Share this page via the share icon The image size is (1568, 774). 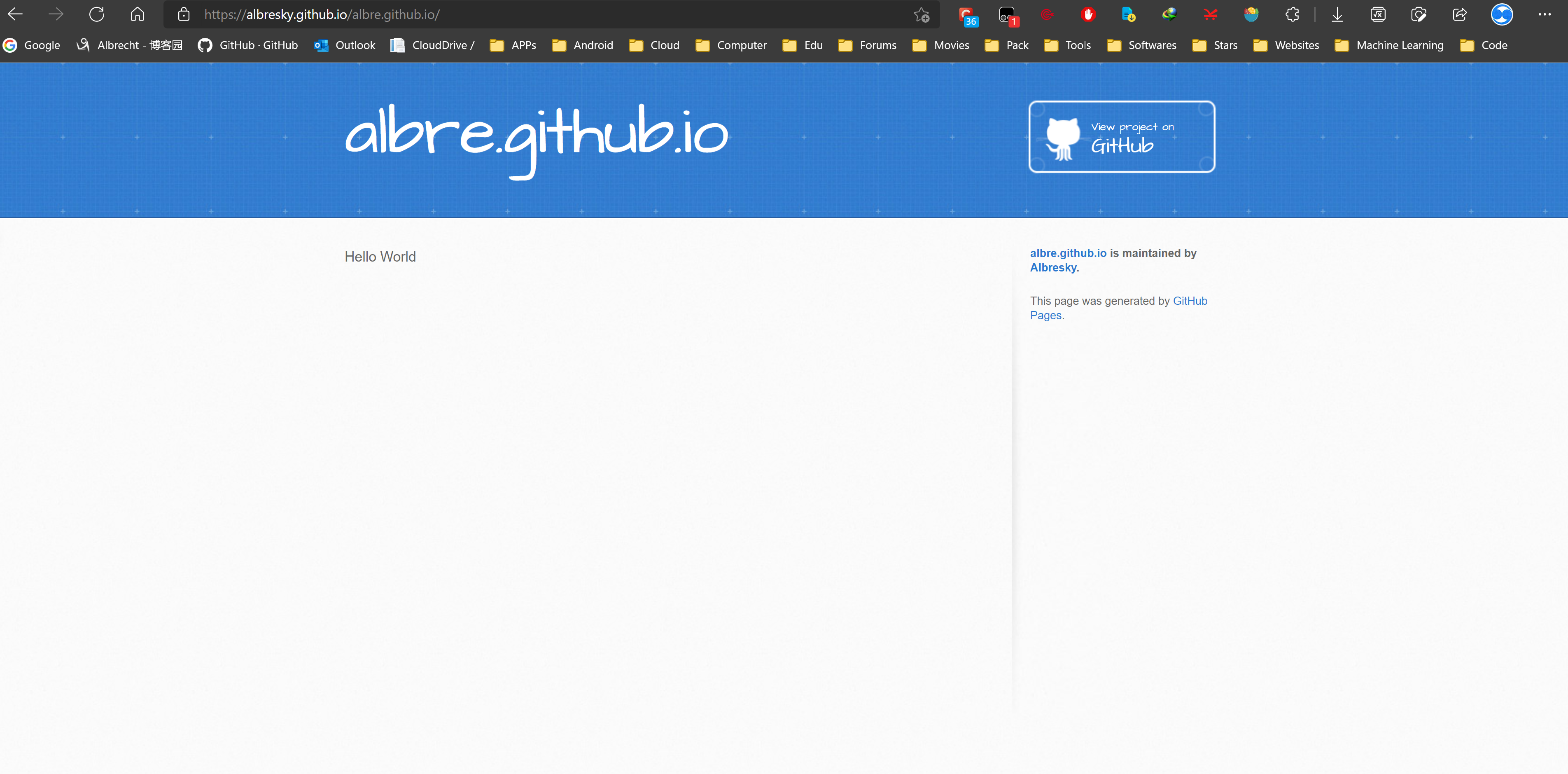[1460, 14]
